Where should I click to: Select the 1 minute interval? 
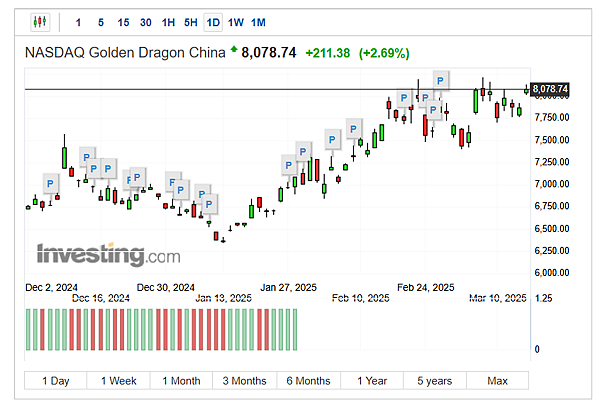coord(78,23)
